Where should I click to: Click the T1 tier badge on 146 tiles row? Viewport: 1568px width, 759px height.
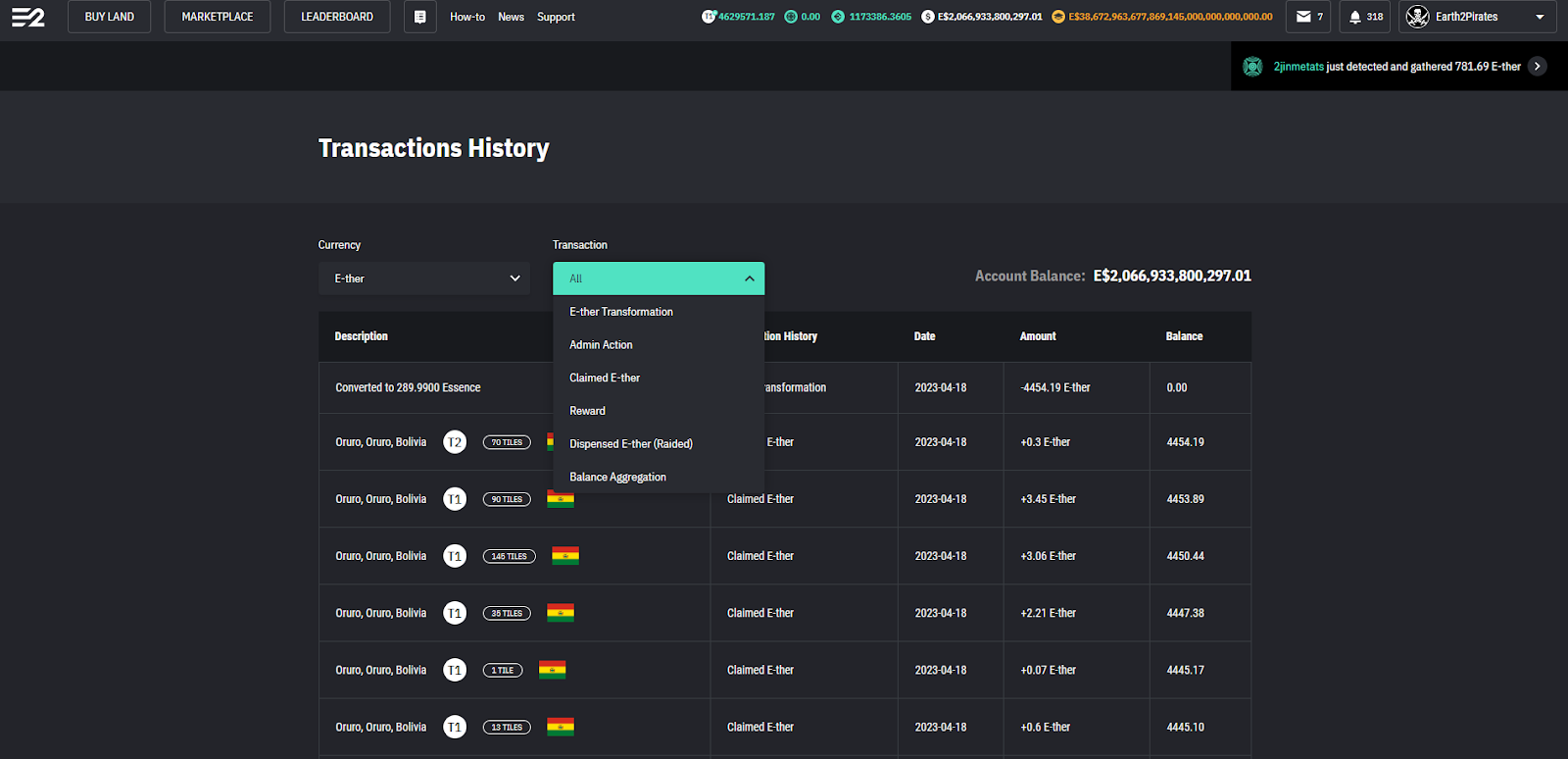[x=455, y=556]
